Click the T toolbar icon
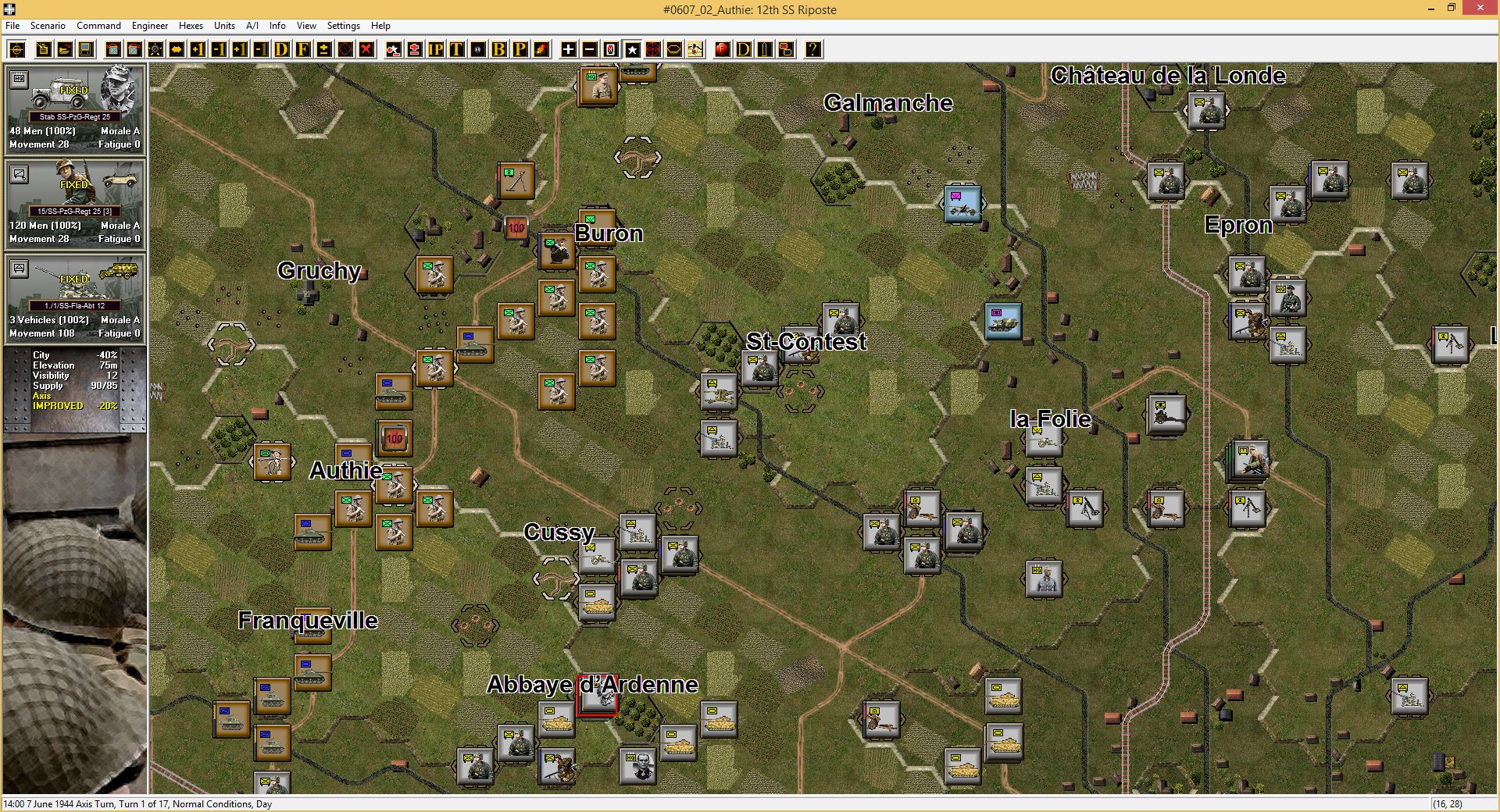The width and height of the screenshot is (1500, 812). [456, 50]
